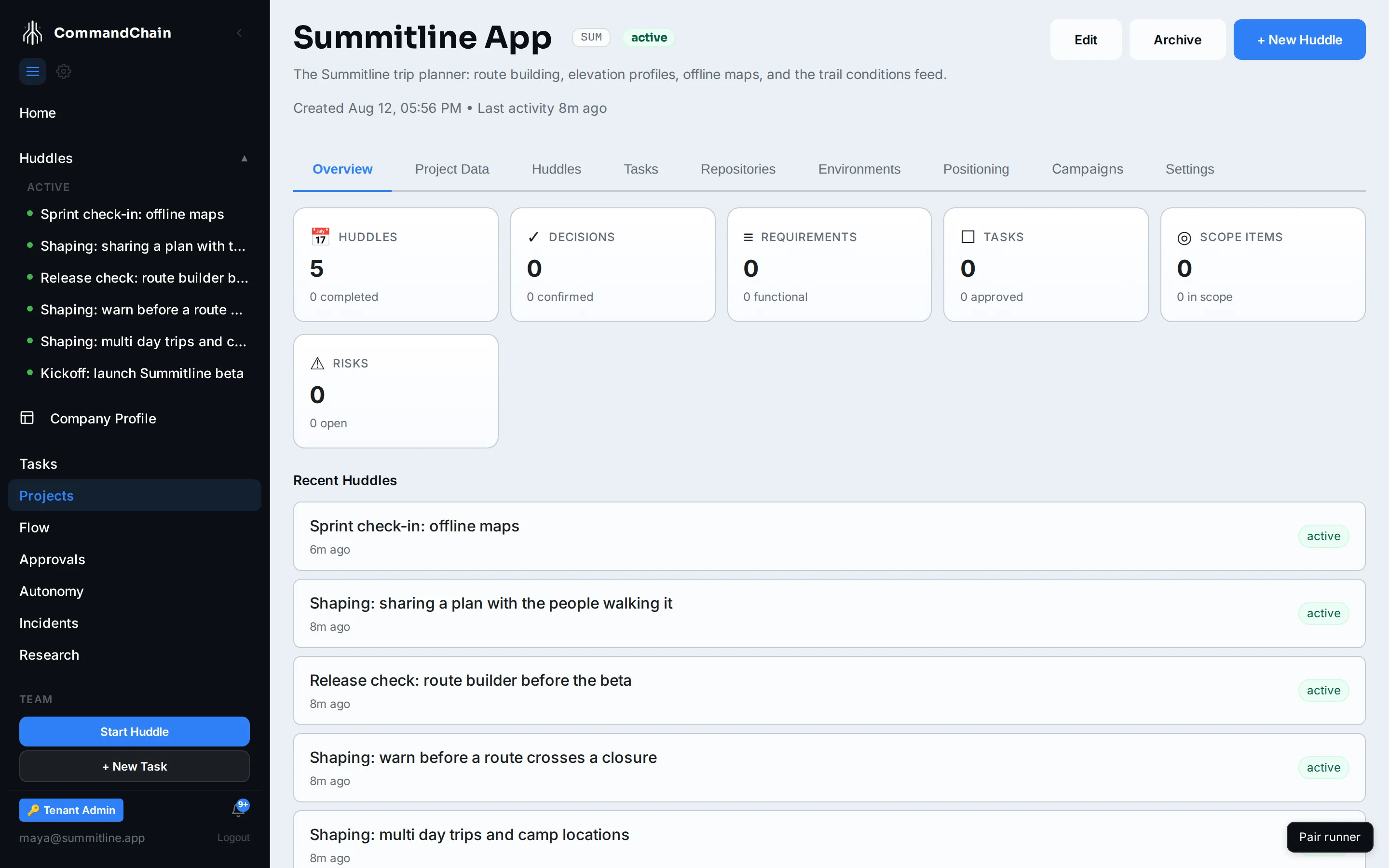Viewport: 1389px width, 868px height.
Task: Click the blue Start Huddle button
Action: pos(134,732)
